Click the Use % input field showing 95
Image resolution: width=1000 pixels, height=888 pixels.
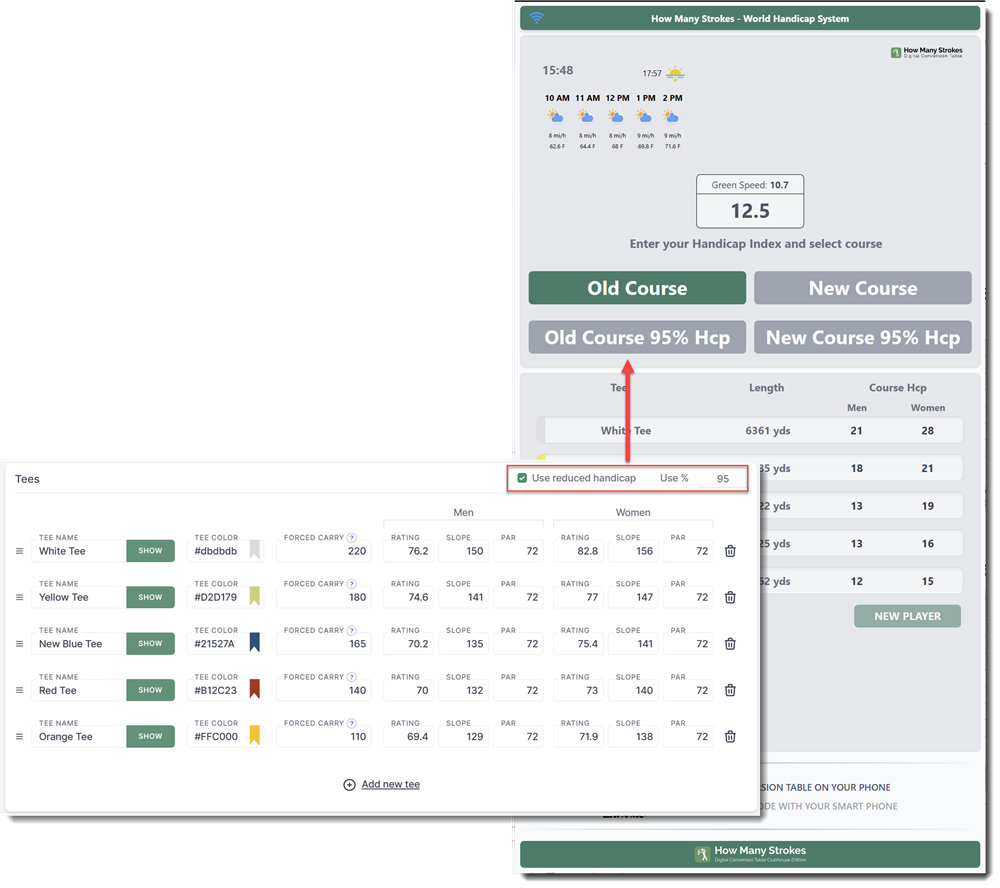click(722, 479)
